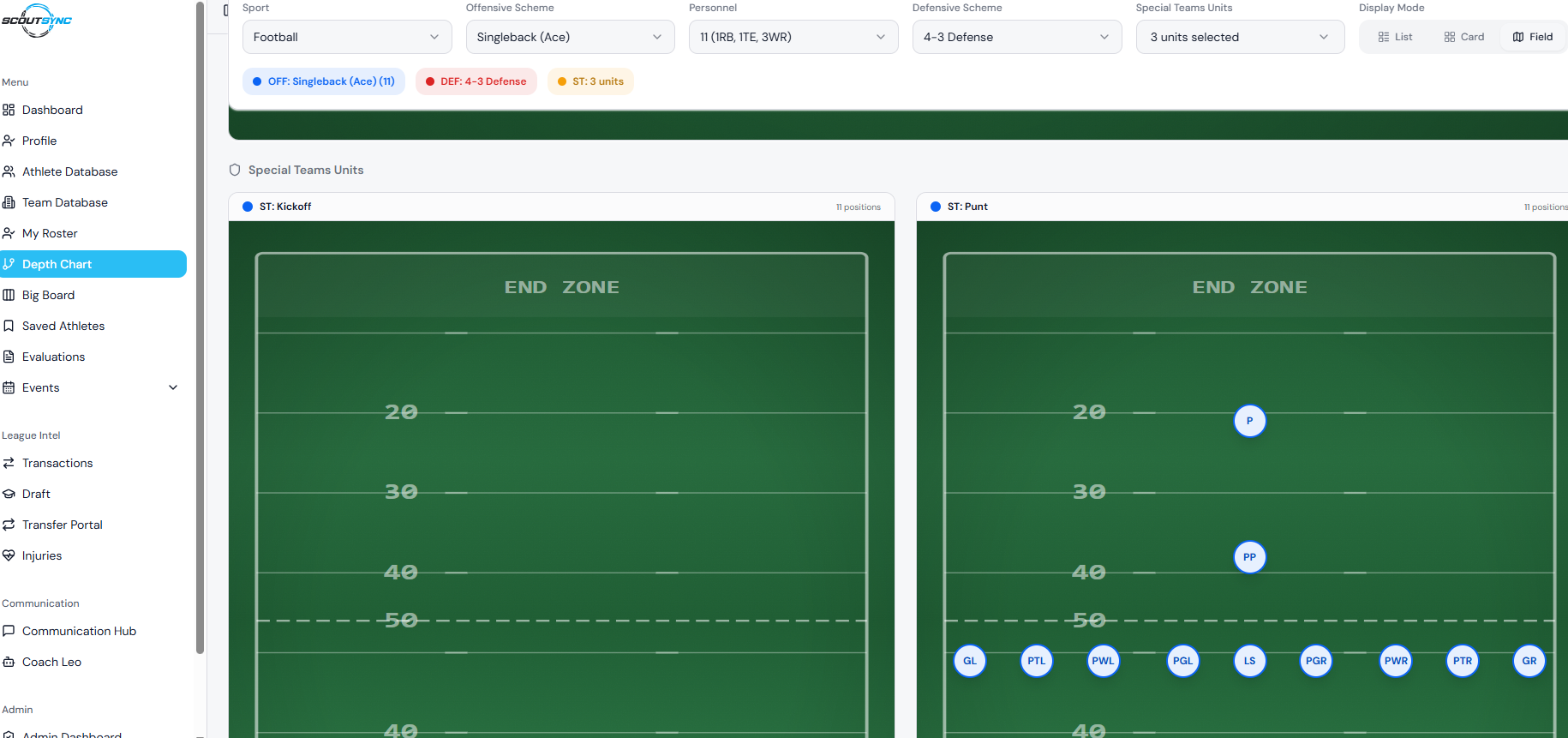Click DEF: 4-3 Defense chip
This screenshot has height=738, width=1568.
tap(476, 81)
